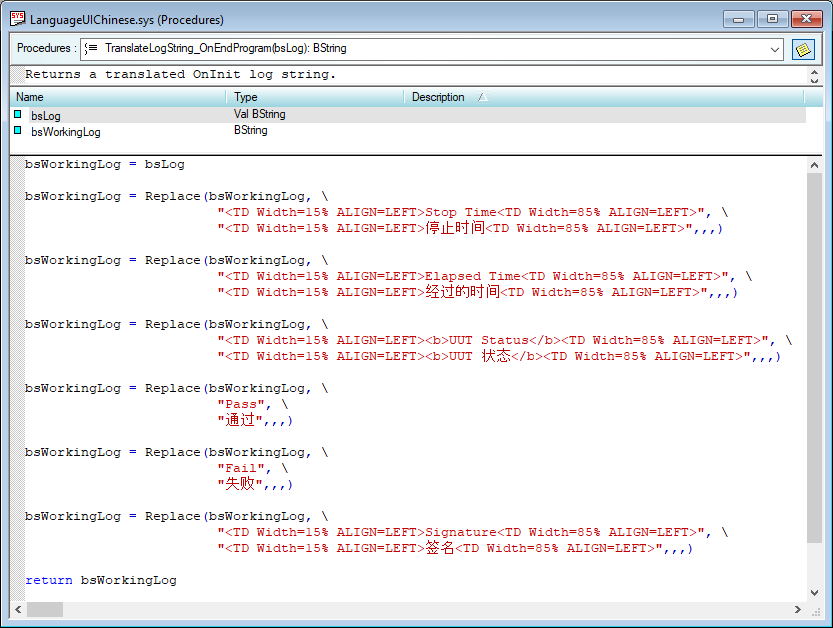Click code editor vertical scrollbar down arrow
The width and height of the screenshot is (833, 628).
(x=814, y=592)
